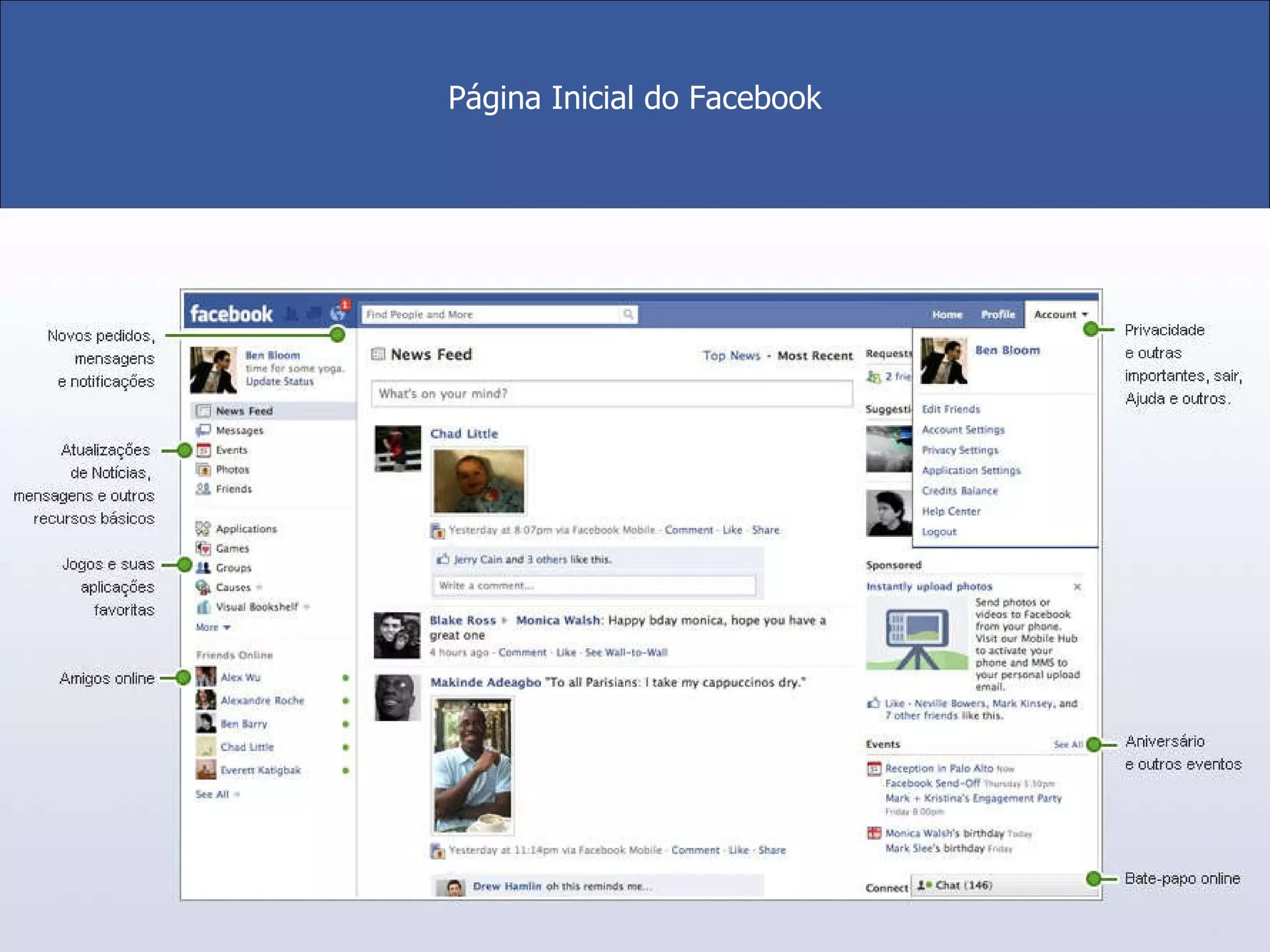Click the thumbs-up icon beside Jerry Cain
Screen dimensions: 1270x952
(443, 559)
